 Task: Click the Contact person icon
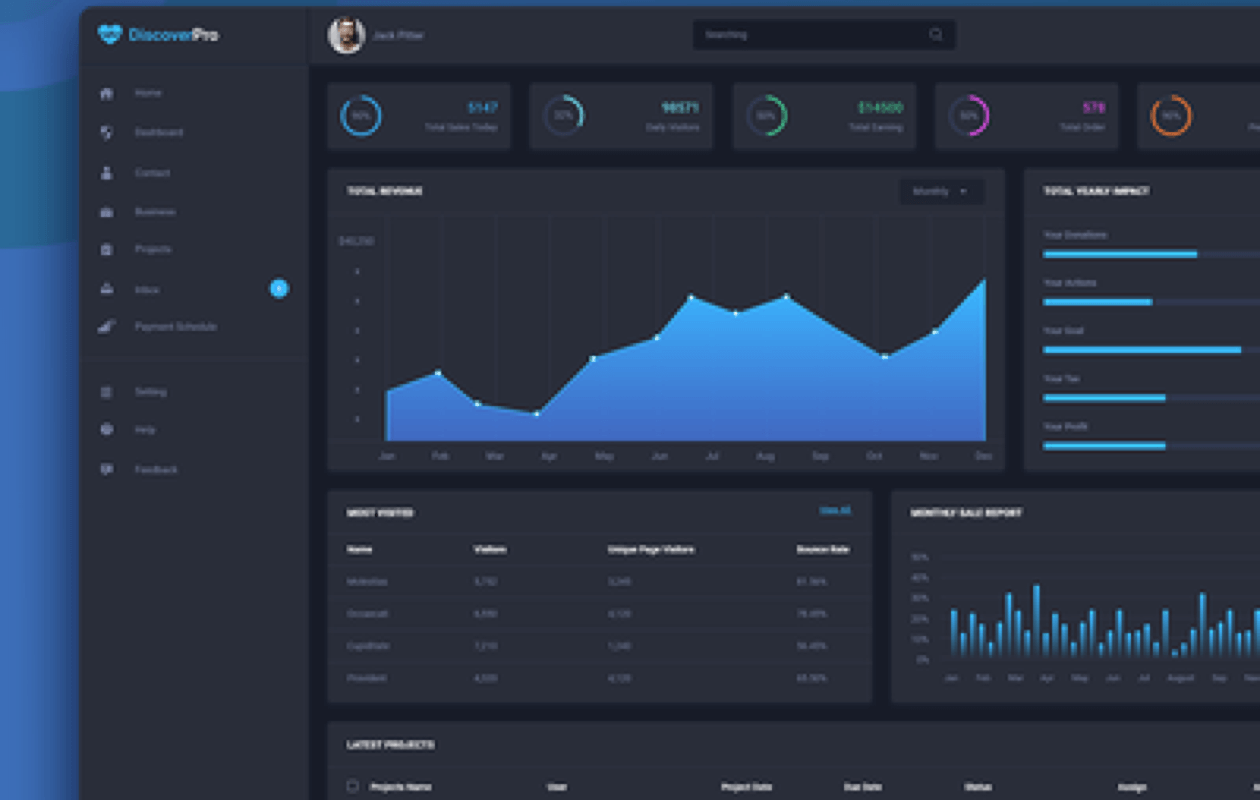point(107,173)
